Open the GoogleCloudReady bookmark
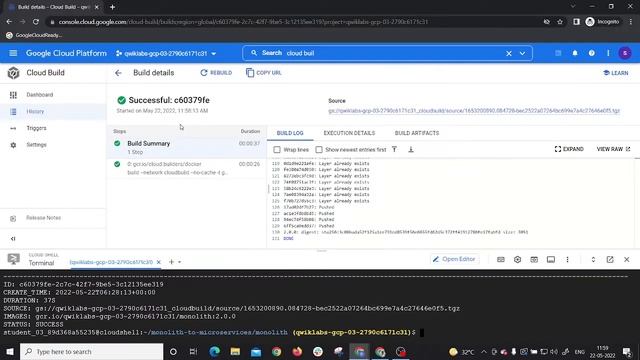 pyautogui.click(x=34, y=36)
